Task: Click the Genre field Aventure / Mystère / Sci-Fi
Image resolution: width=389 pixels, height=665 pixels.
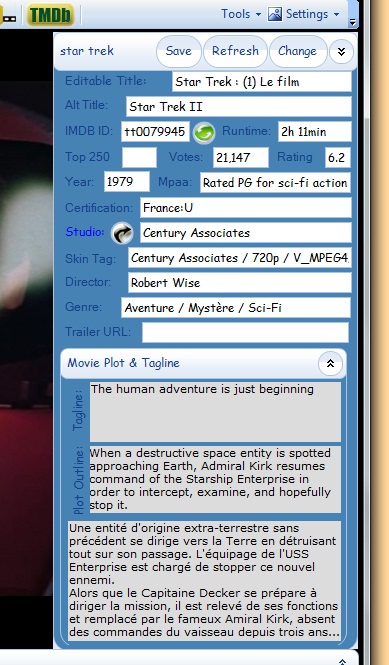Action: [x=236, y=307]
